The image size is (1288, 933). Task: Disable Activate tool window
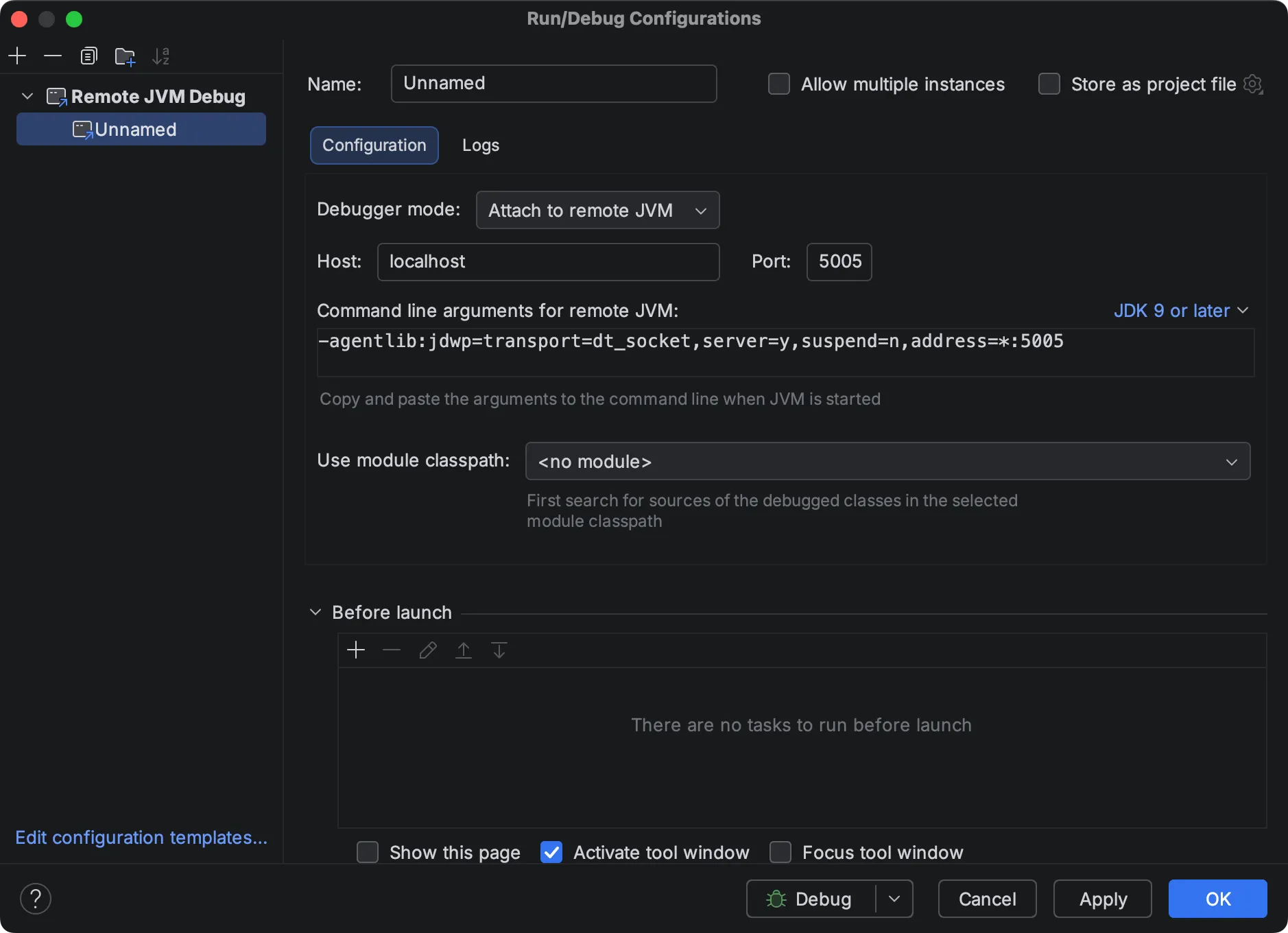coord(551,852)
